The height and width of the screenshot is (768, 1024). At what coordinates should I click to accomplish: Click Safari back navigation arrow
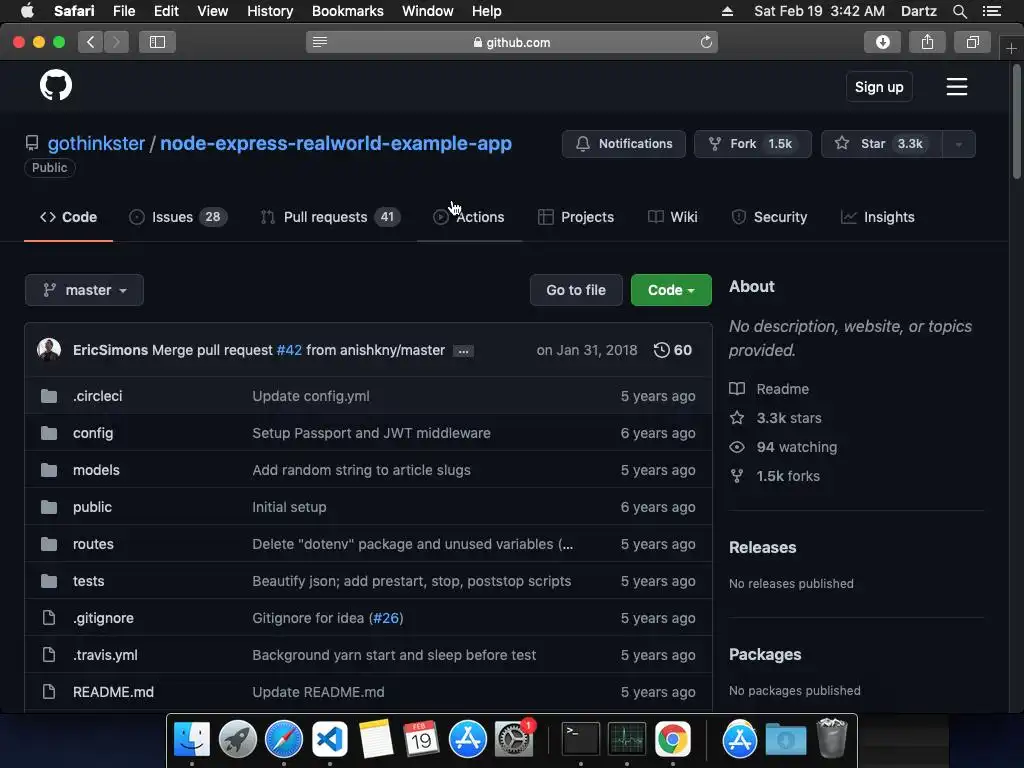point(91,42)
